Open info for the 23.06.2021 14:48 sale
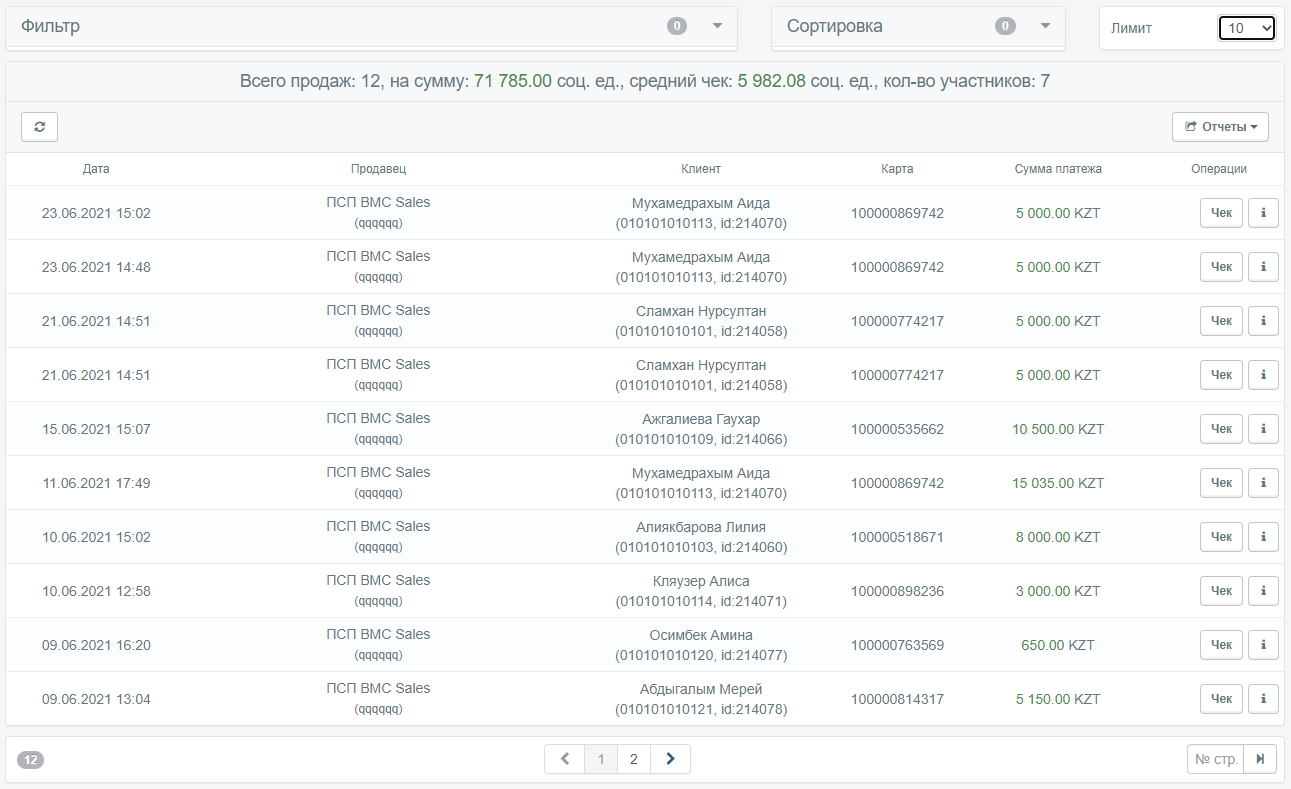Viewport: 1291px width, 789px height. tap(1264, 267)
